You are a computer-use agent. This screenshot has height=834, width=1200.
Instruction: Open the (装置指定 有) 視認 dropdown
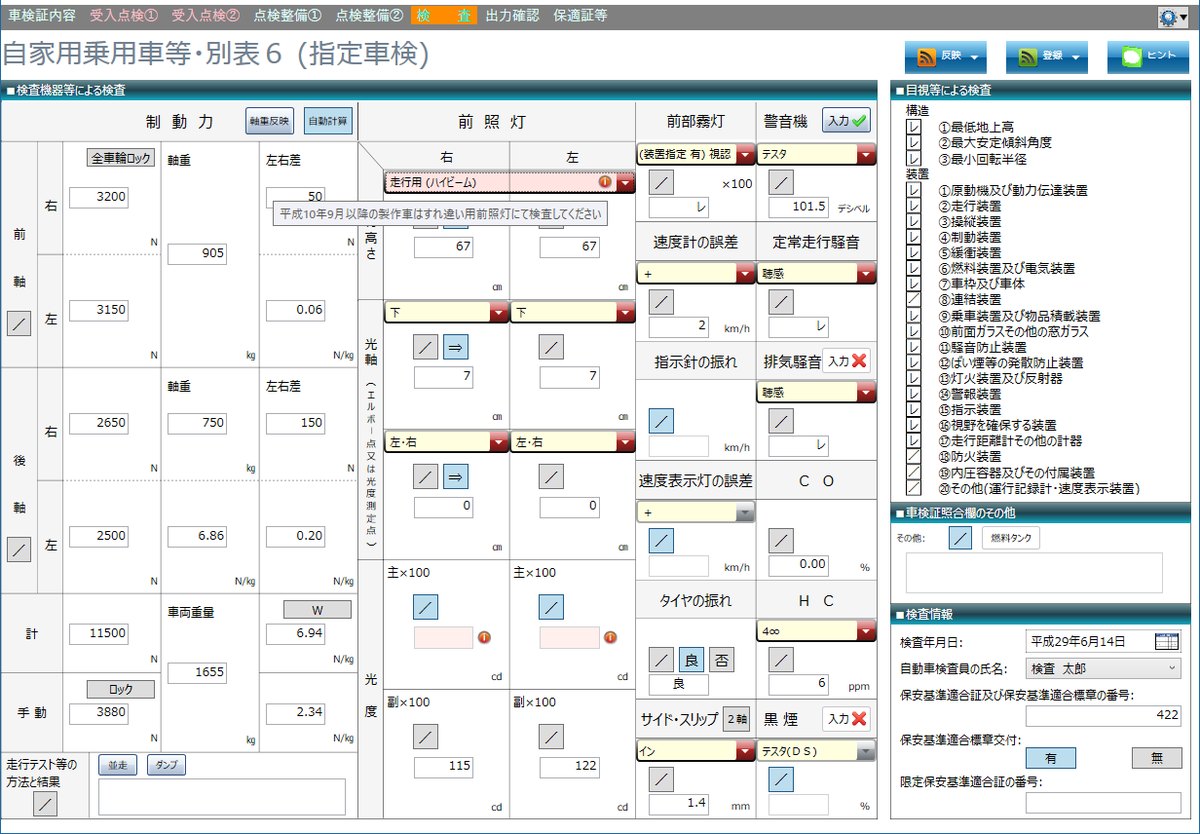tap(745, 155)
